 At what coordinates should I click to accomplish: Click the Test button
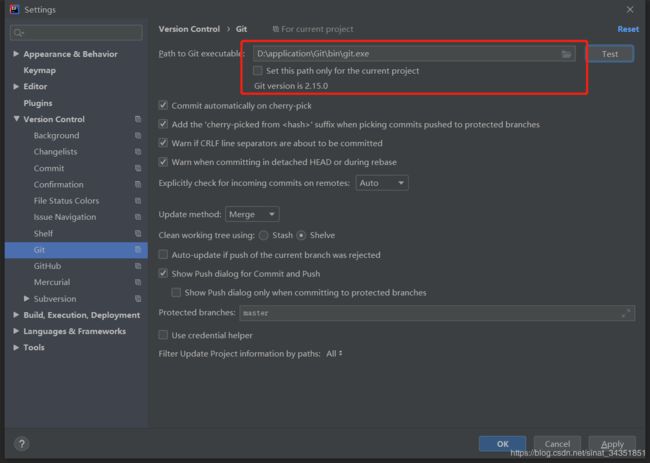609,54
